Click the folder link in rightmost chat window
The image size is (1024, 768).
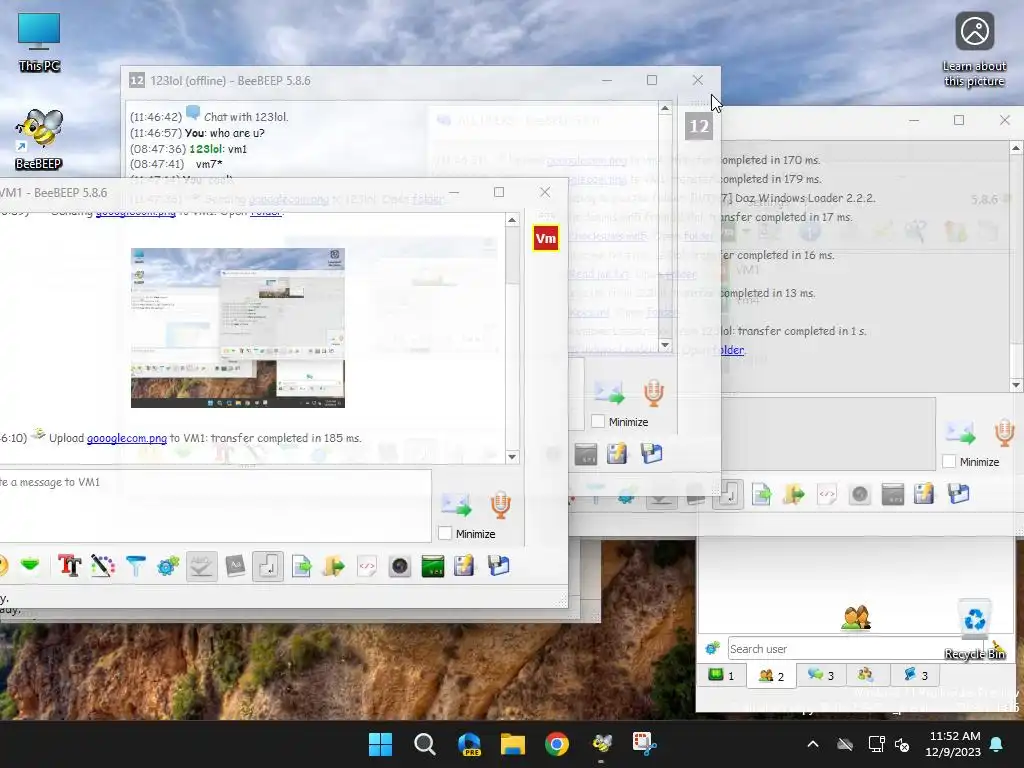click(732, 350)
